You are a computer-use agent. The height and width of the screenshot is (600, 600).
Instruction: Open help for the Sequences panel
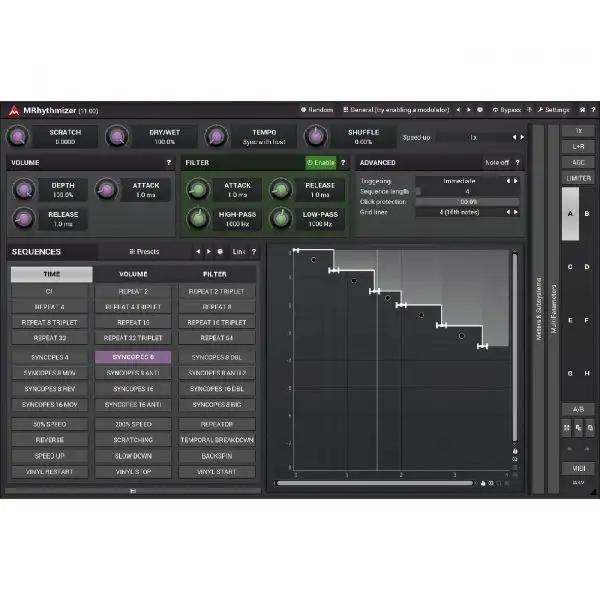253,252
